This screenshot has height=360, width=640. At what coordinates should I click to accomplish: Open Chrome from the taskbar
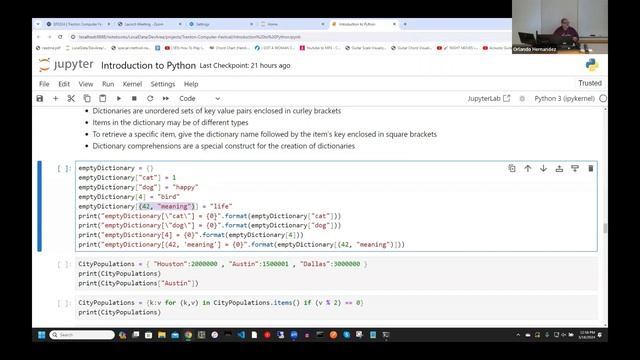(188, 335)
